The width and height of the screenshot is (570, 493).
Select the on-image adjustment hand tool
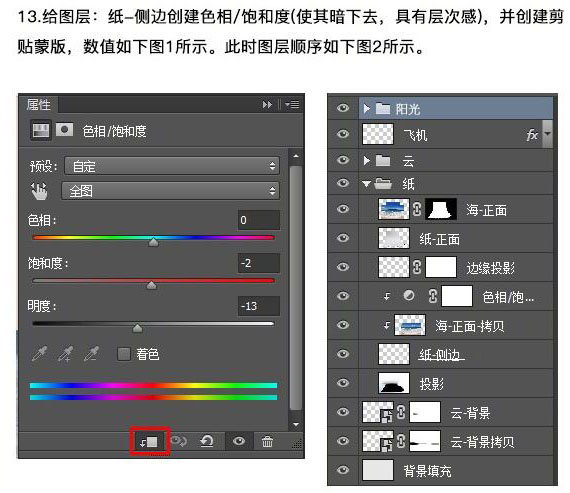39,191
